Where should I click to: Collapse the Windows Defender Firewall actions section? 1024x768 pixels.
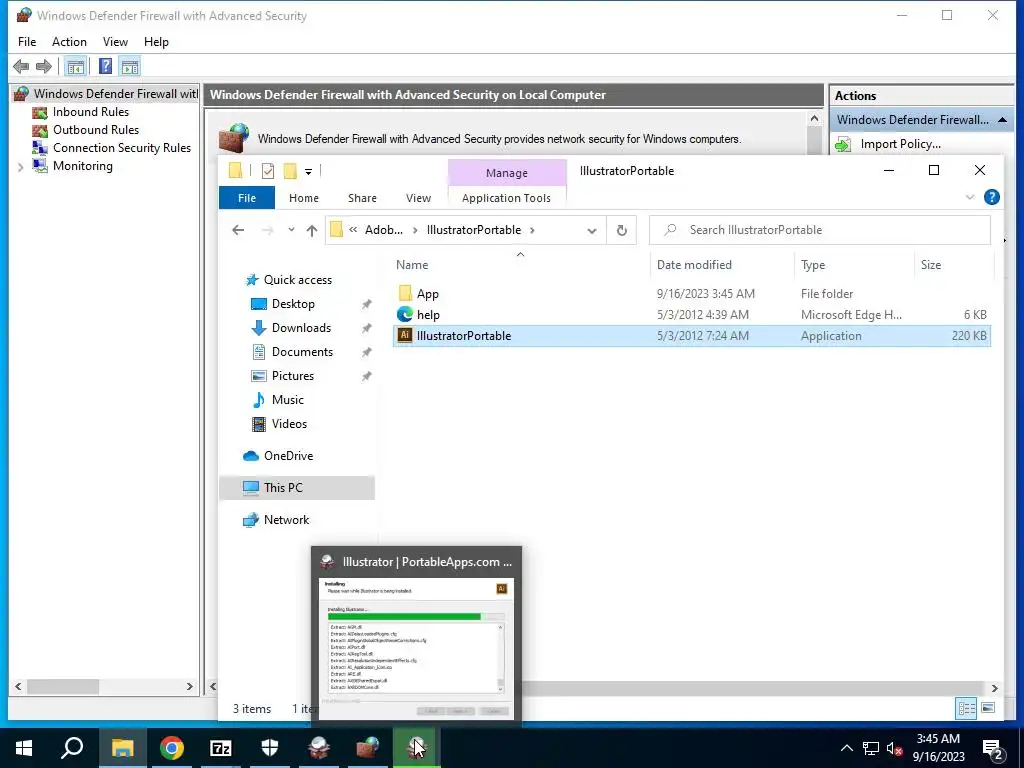pos(1002,120)
